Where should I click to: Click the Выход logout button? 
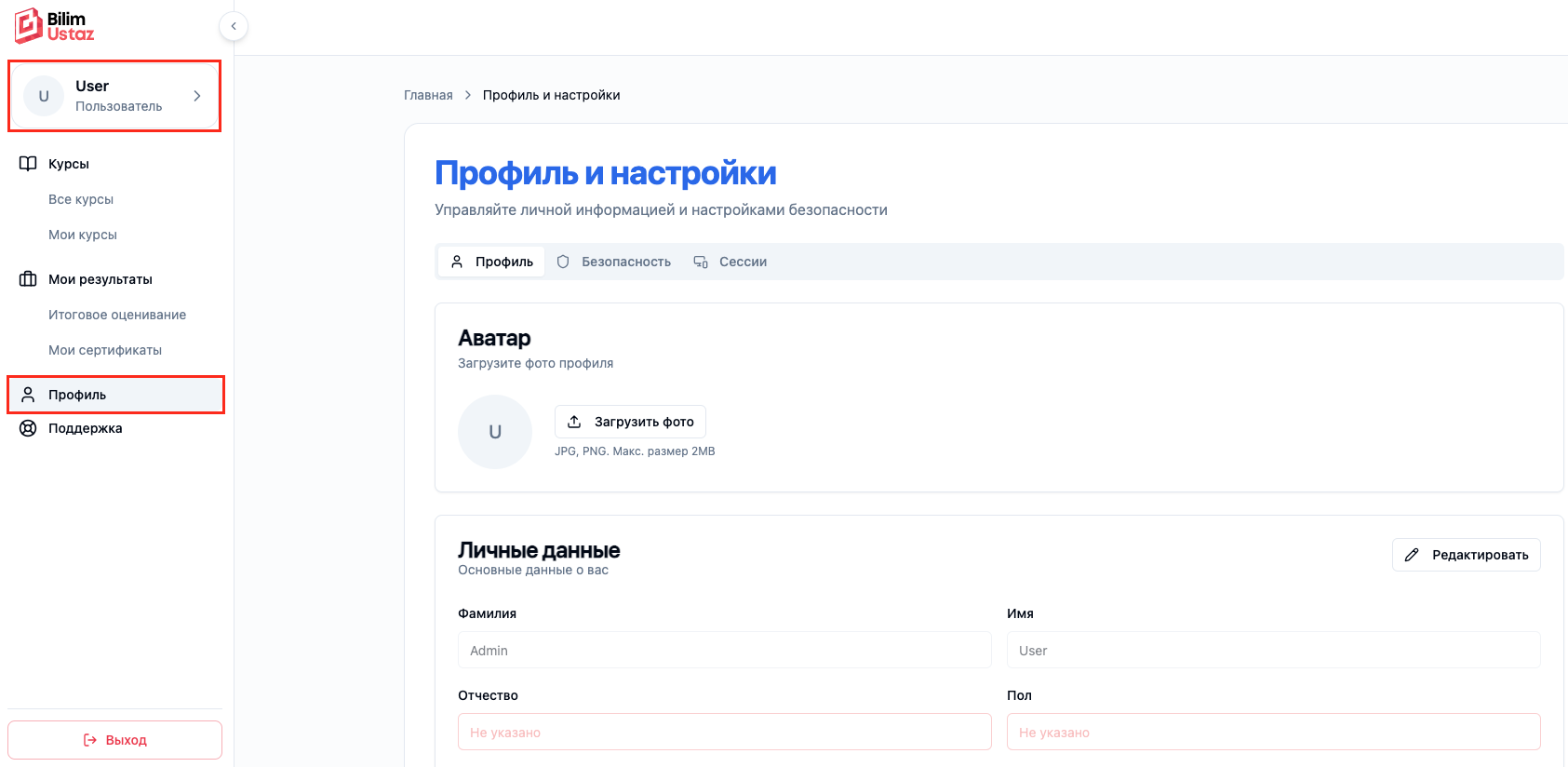(x=115, y=740)
